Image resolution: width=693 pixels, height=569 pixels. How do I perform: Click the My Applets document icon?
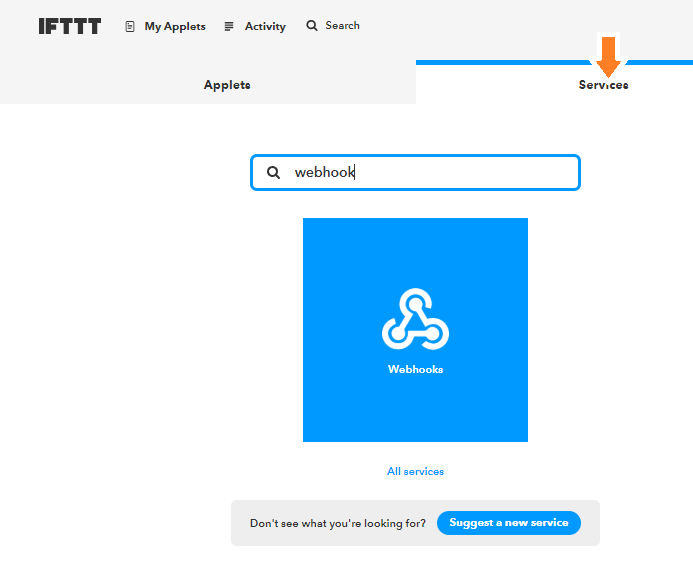129,27
